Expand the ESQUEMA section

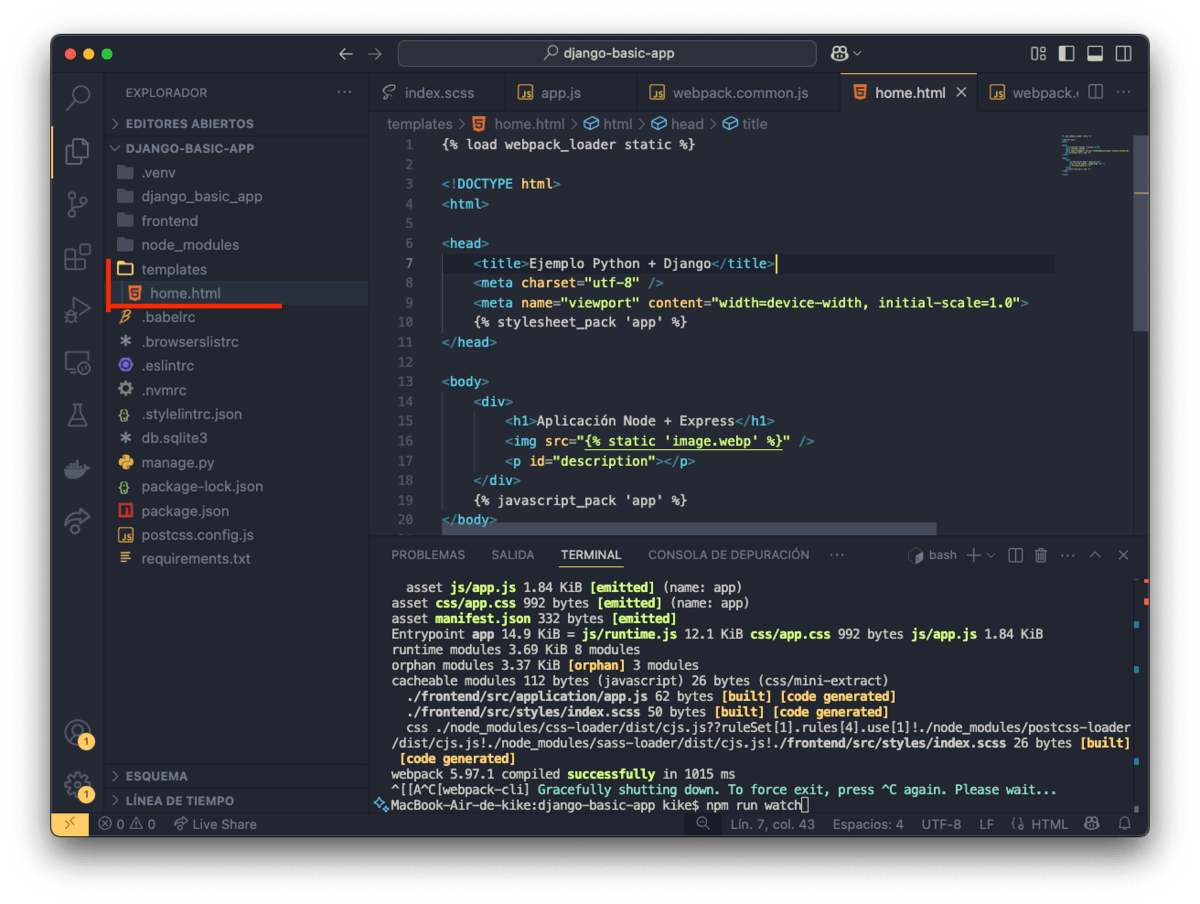click(236, 776)
